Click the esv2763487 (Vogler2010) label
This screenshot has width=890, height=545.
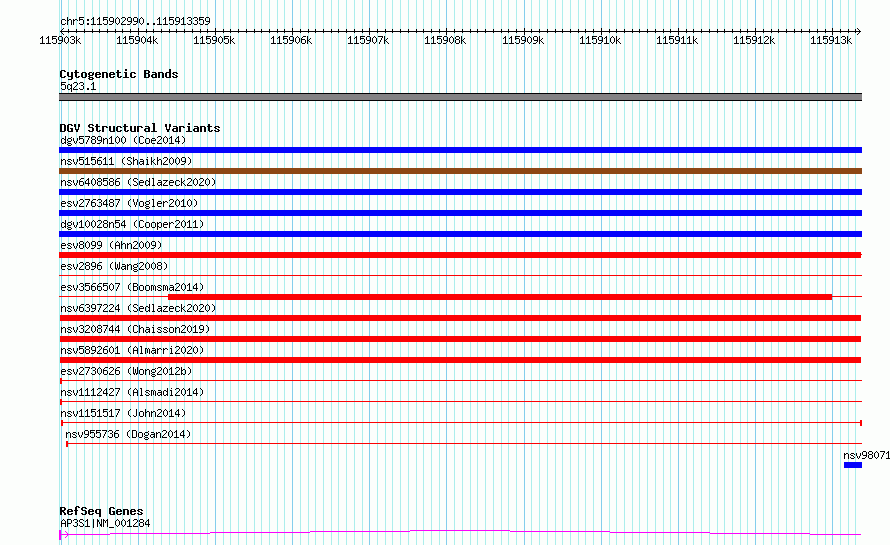click(x=129, y=203)
